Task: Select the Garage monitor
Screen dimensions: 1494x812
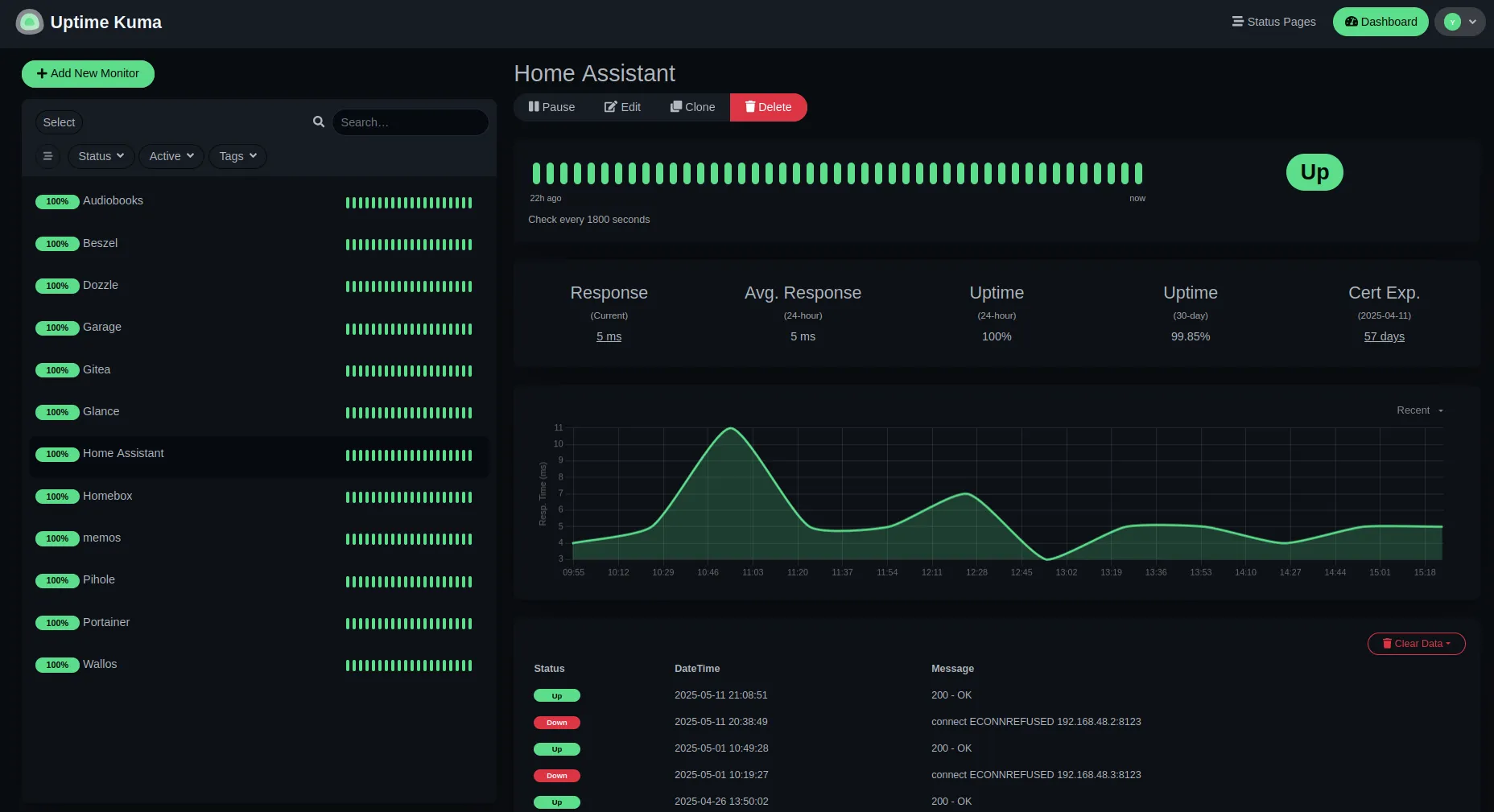Action: point(258,328)
